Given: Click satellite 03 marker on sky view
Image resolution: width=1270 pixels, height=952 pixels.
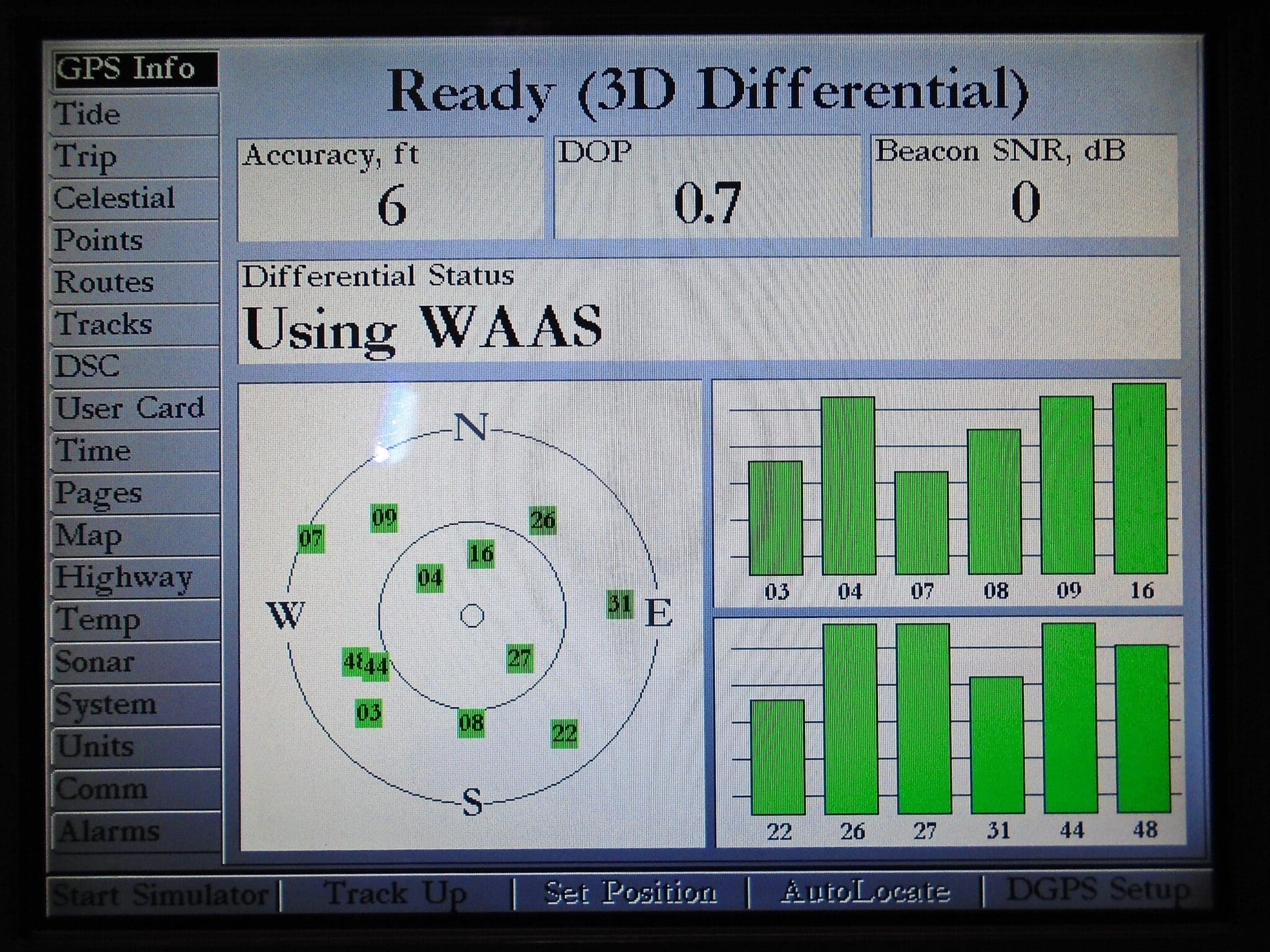Looking at the screenshot, I should [368, 712].
